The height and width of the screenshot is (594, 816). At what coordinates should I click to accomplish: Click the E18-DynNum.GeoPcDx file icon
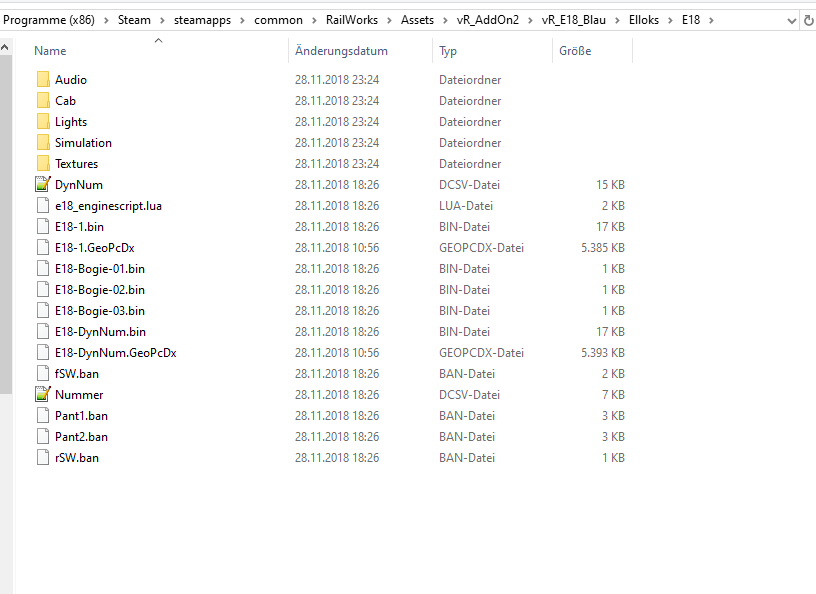43,352
